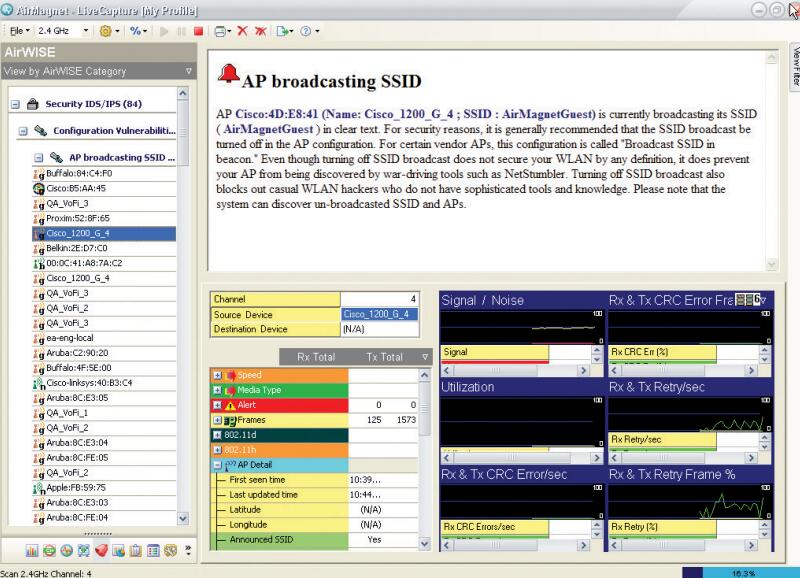Expand the Alert row
Viewport: 800px width, 578px height.
[217, 405]
